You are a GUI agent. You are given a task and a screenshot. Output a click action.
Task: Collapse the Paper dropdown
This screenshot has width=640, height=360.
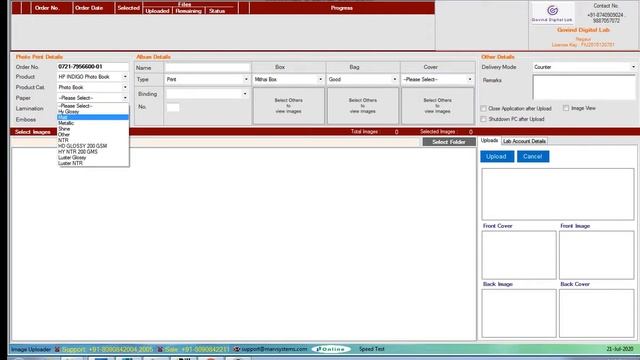point(125,98)
